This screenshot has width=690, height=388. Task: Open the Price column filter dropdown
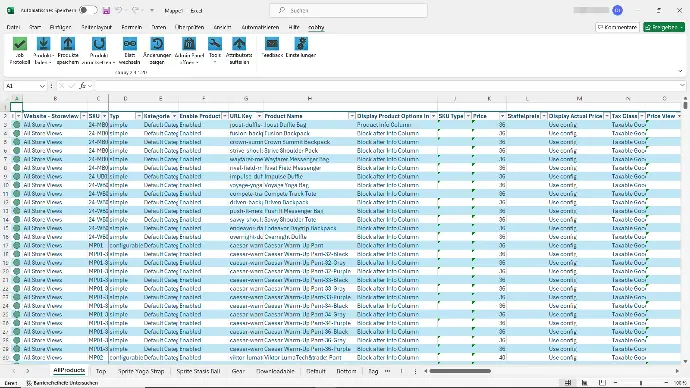point(502,116)
